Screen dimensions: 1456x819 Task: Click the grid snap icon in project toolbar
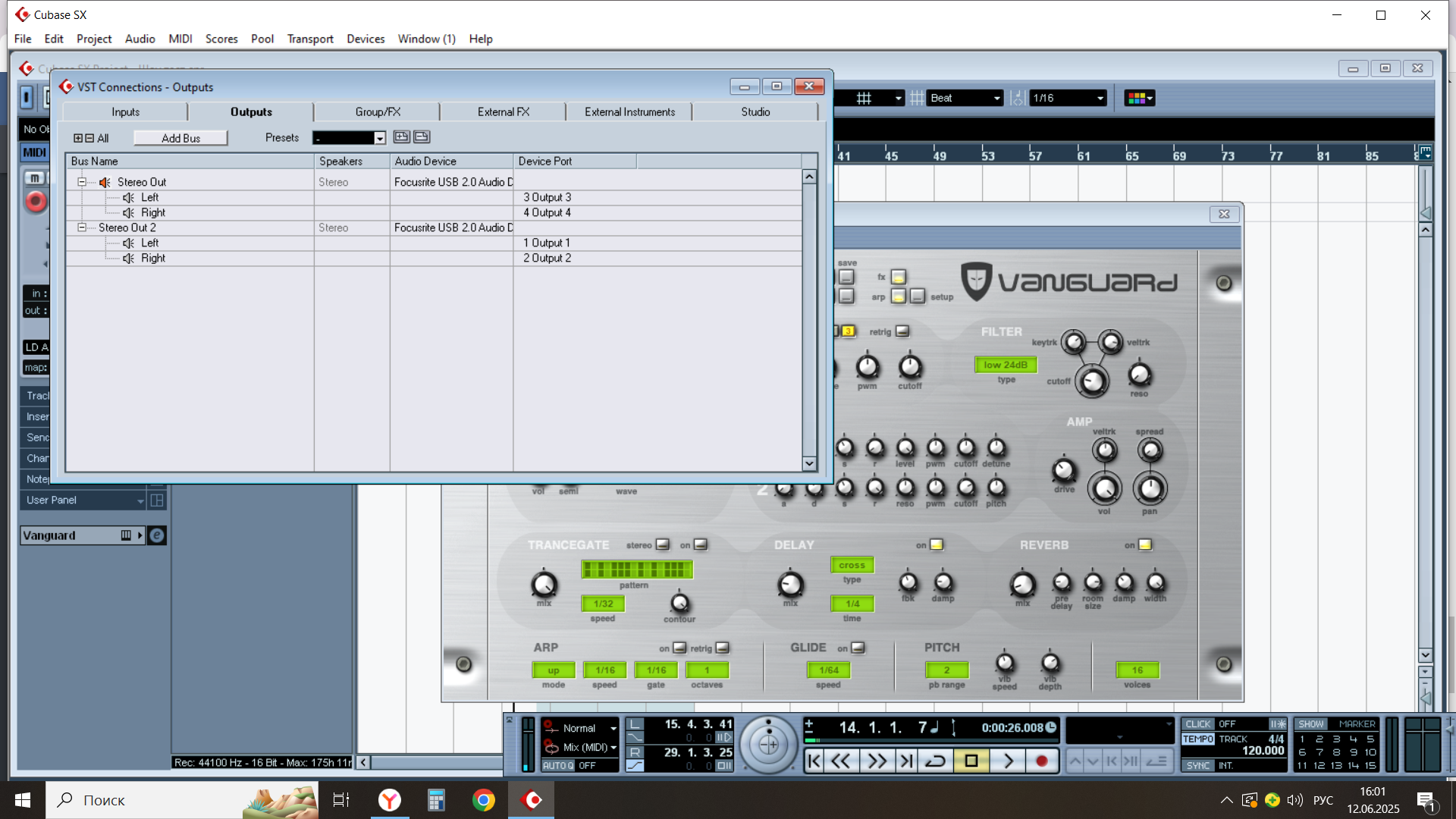(864, 98)
